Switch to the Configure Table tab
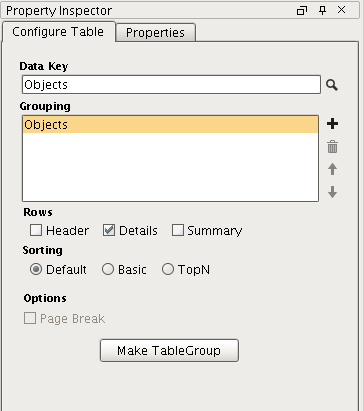This screenshot has height=411, width=364. [x=58, y=32]
